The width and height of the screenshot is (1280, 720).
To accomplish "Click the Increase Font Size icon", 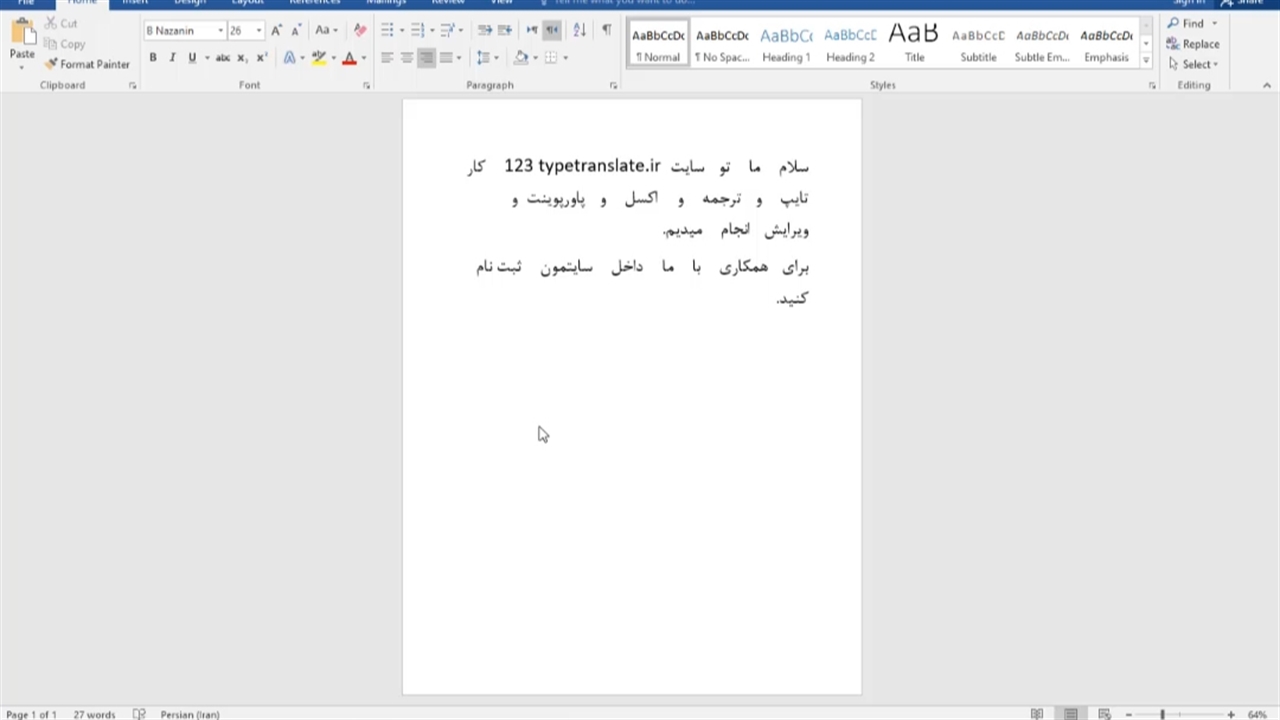I will click(x=276, y=31).
